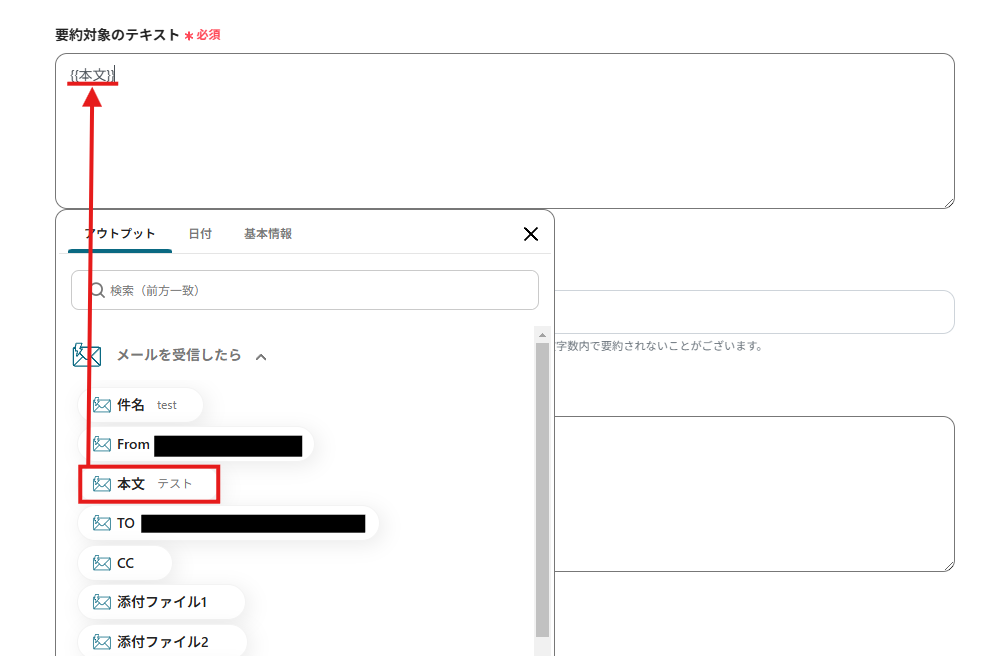
Task: Click the mail icon beside 件名 output
Action: [103, 405]
